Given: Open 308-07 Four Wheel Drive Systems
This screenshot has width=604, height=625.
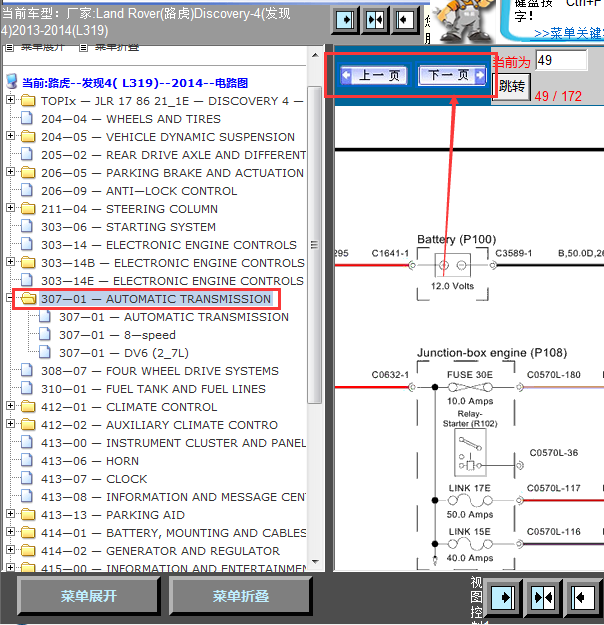Looking at the screenshot, I should tap(160, 371).
